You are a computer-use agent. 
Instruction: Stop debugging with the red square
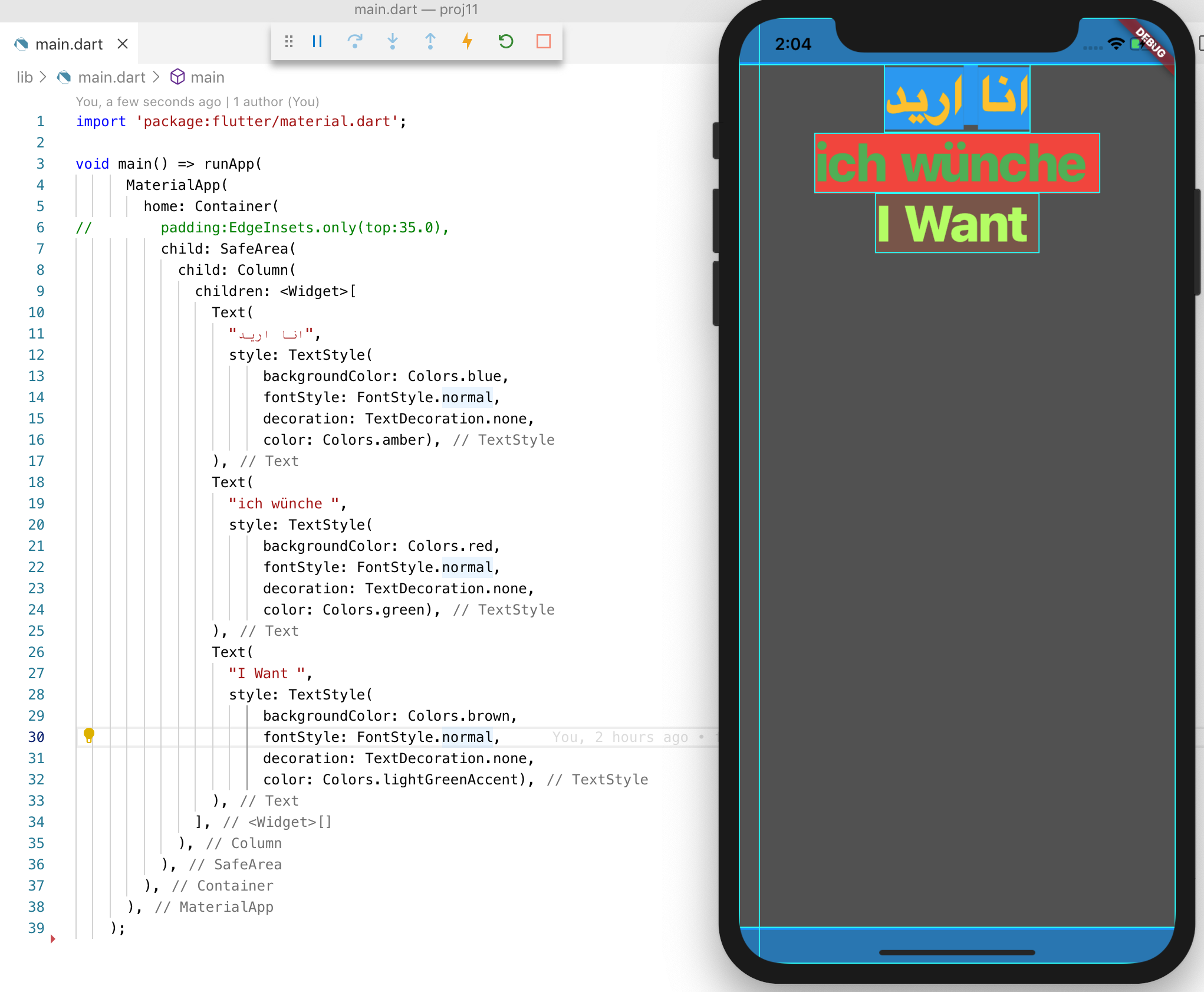pyautogui.click(x=543, y=41)
